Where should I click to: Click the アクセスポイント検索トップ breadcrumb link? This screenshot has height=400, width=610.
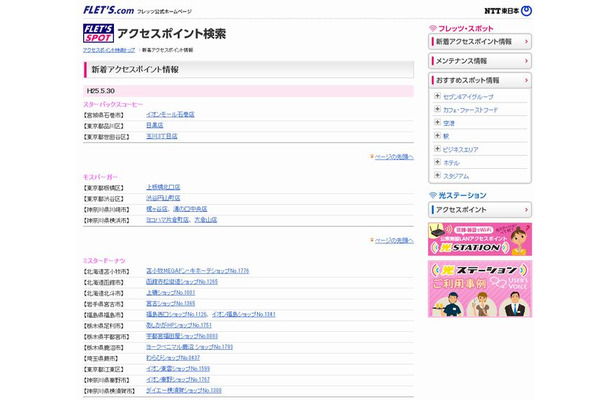(109, 50)
